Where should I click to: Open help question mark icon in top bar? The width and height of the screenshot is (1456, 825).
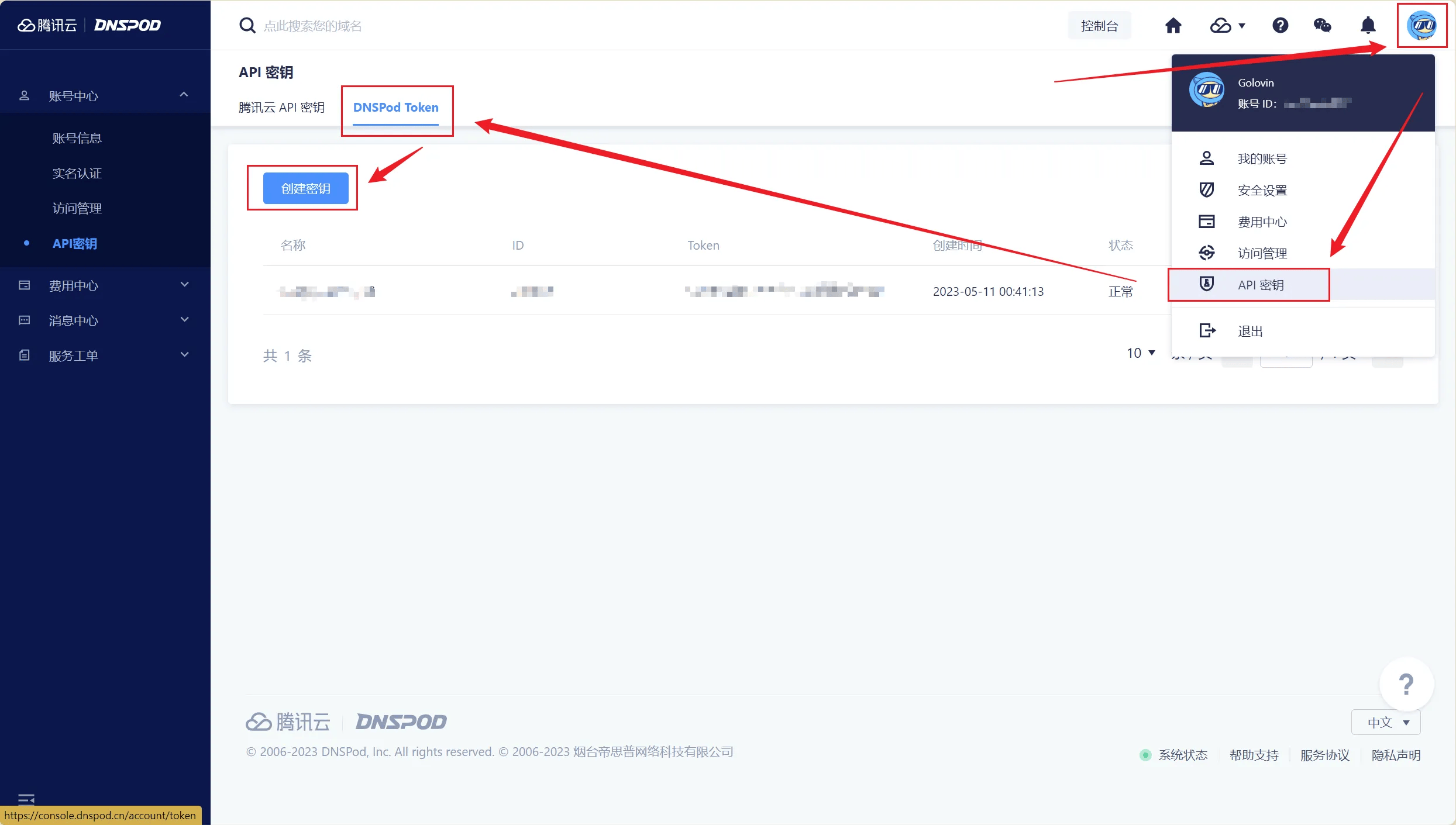click(1280, 26)
